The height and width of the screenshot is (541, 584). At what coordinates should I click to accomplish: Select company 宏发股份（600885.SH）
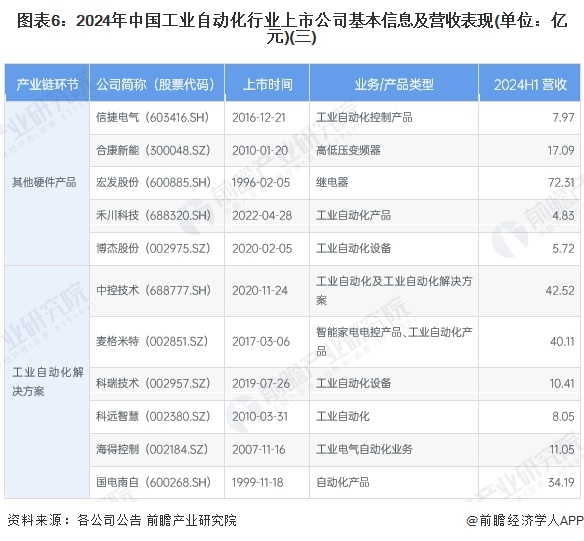[x=153, y=182]
